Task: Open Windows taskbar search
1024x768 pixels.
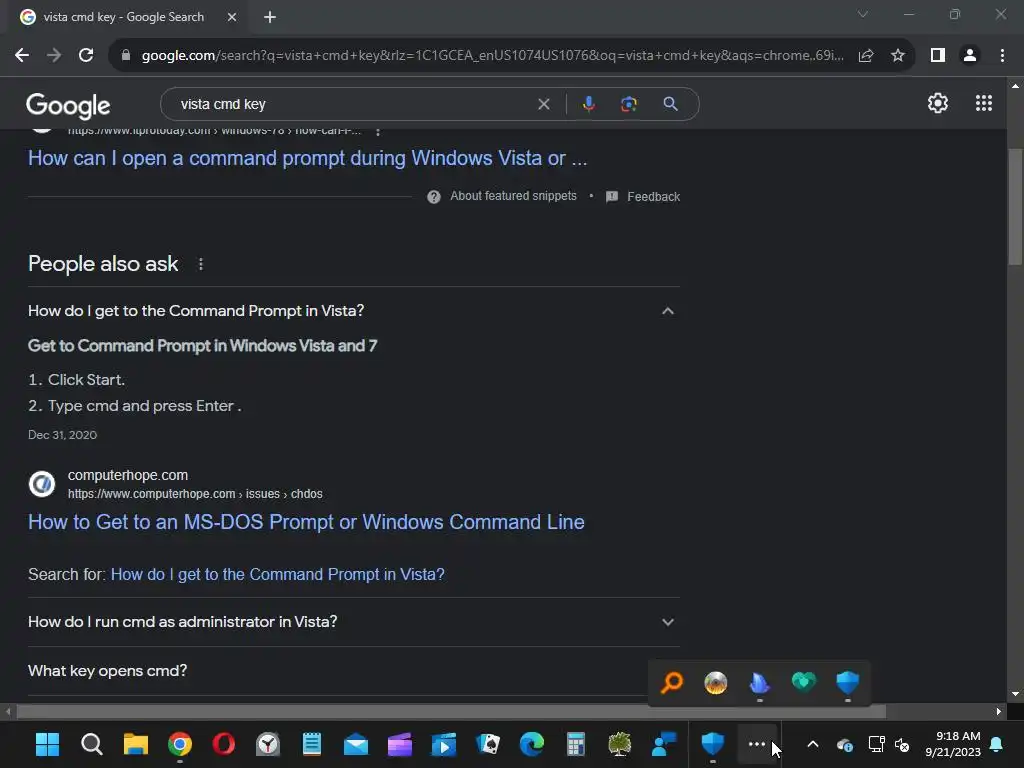Action: click(x=91, y=744)
